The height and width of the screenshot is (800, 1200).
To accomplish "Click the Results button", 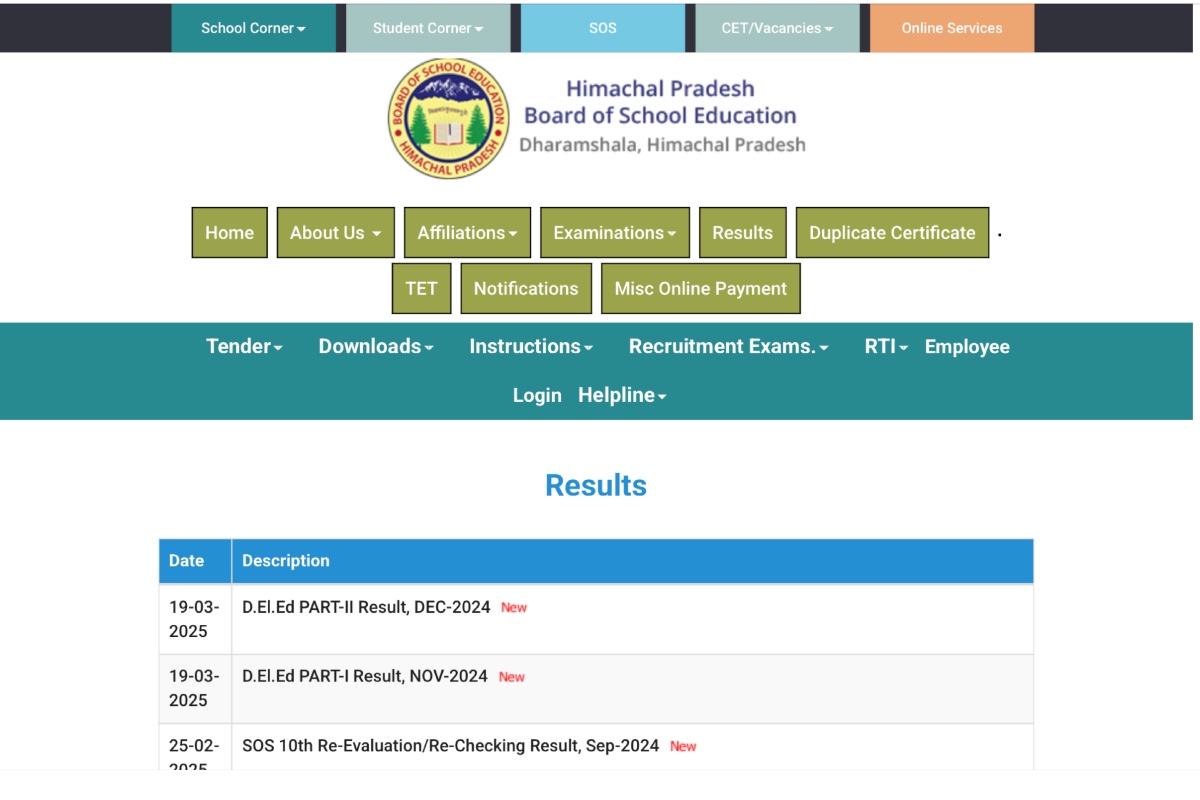I will 743,233.
